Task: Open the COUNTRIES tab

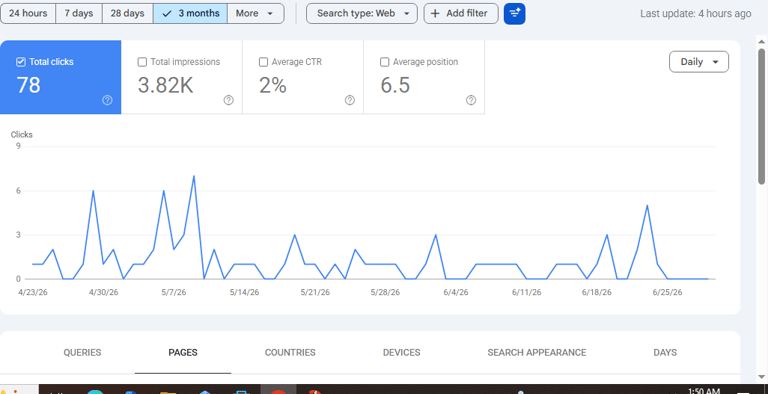Action: click(x=290, y=352)
